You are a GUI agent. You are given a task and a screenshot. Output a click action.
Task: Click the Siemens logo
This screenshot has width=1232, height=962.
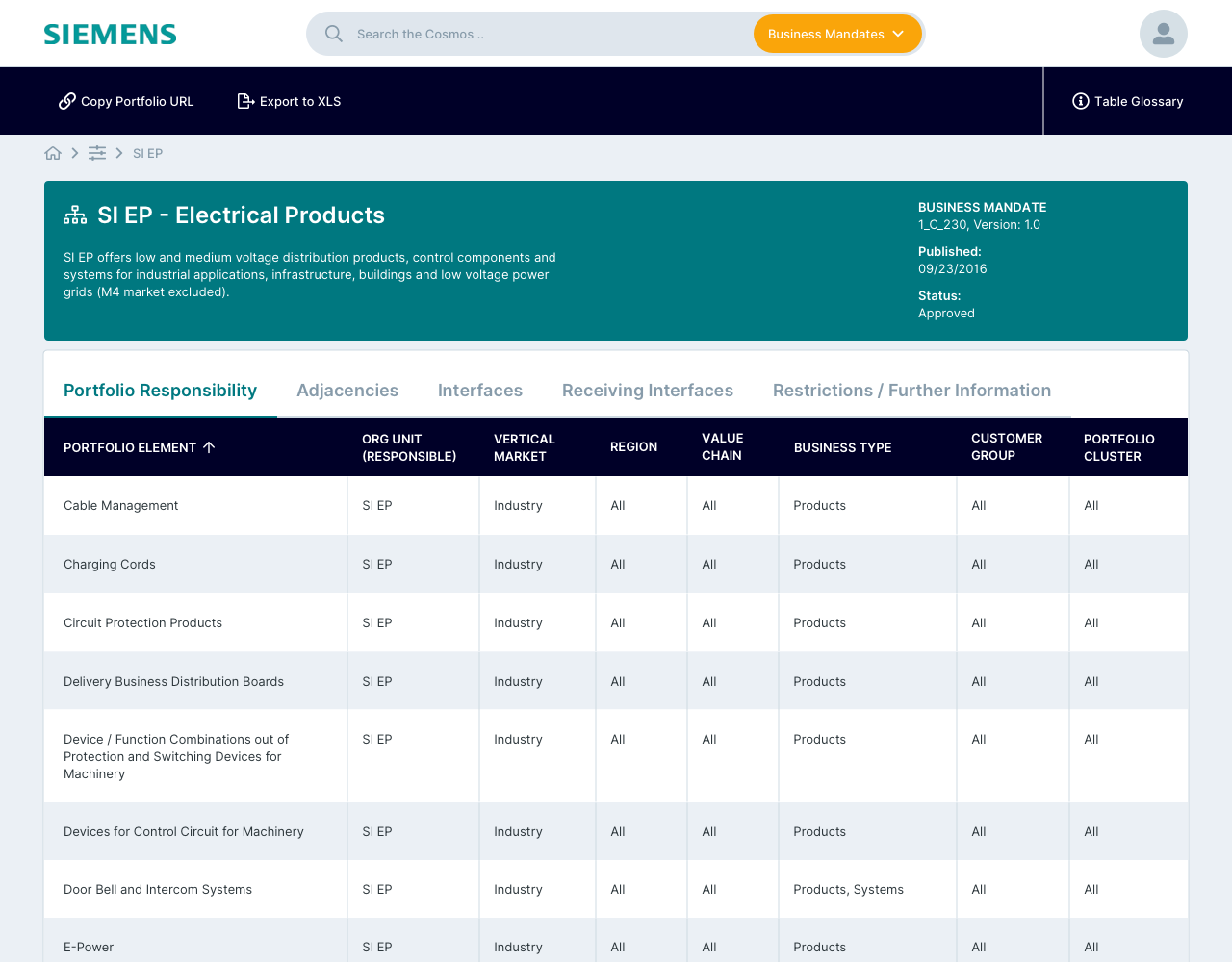click(x=110, y=35)
